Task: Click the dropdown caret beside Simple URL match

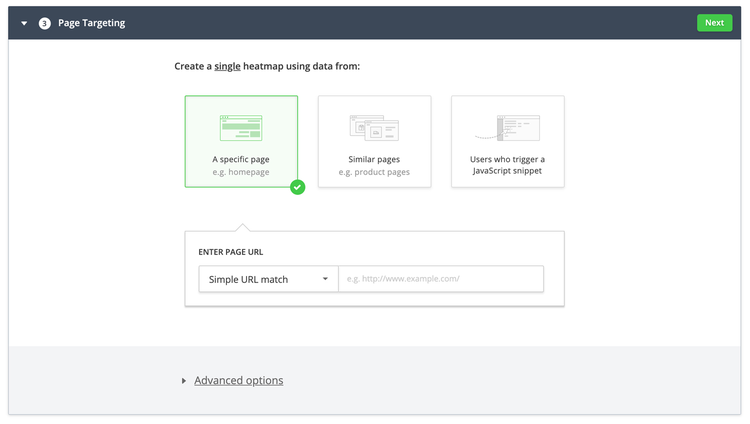Action: point(325,279)
